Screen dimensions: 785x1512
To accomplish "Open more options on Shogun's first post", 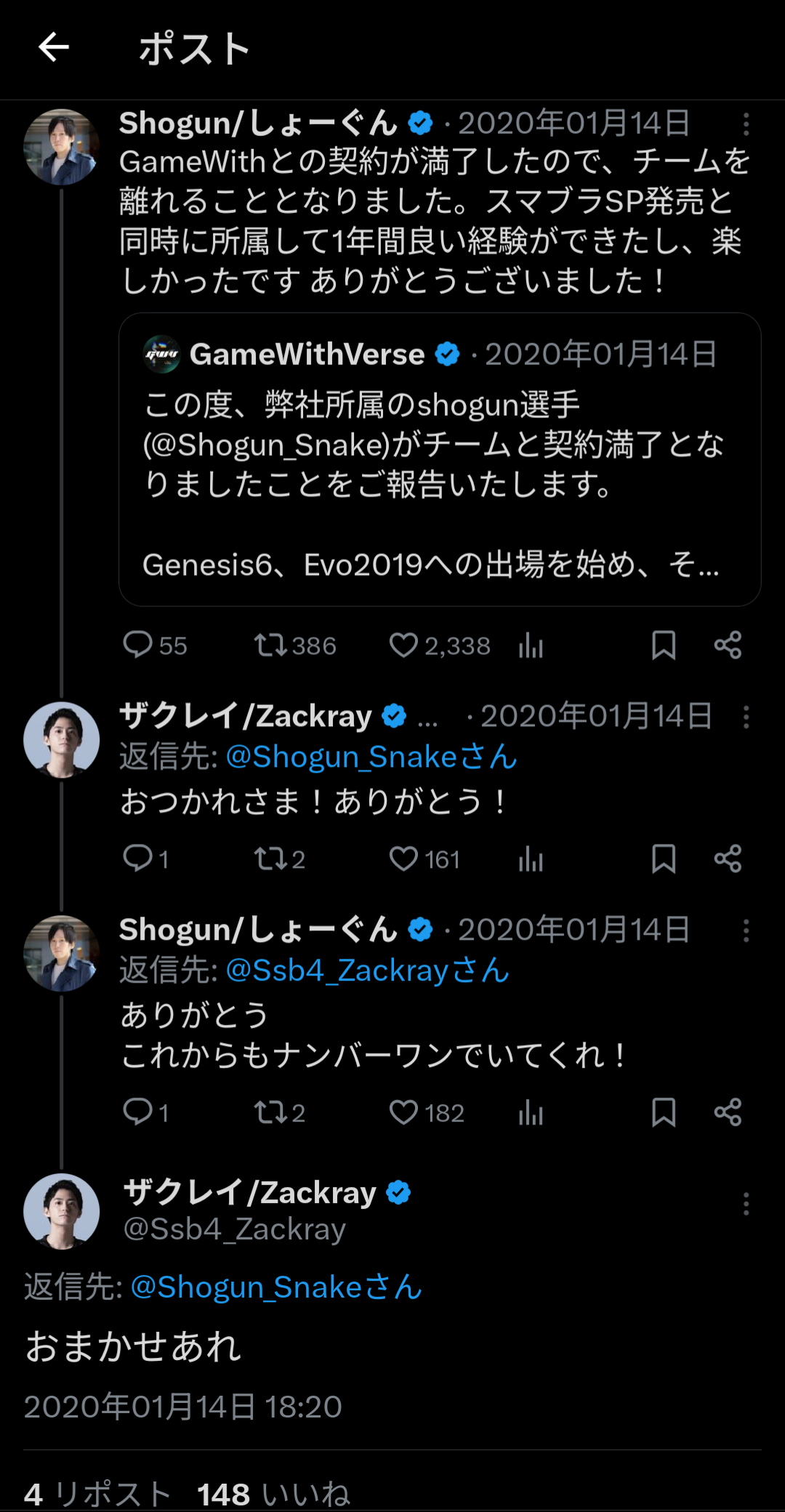I will point(746,124).
